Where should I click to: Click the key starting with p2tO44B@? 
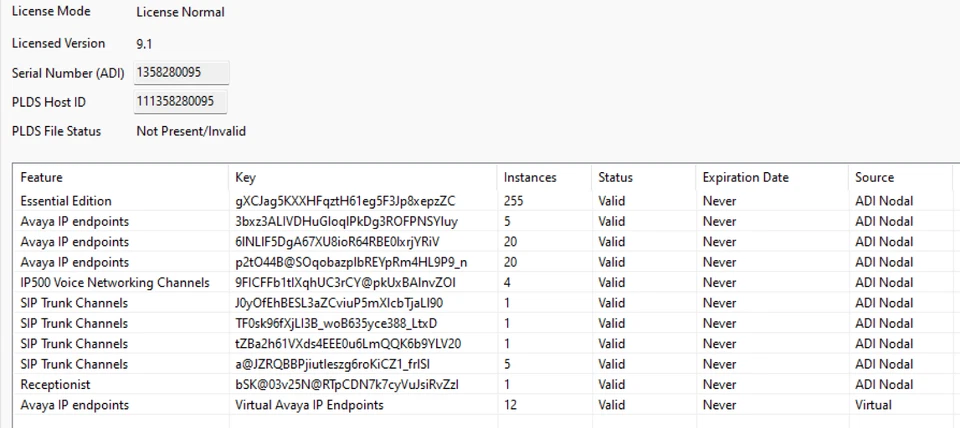[x=351, y=262]
